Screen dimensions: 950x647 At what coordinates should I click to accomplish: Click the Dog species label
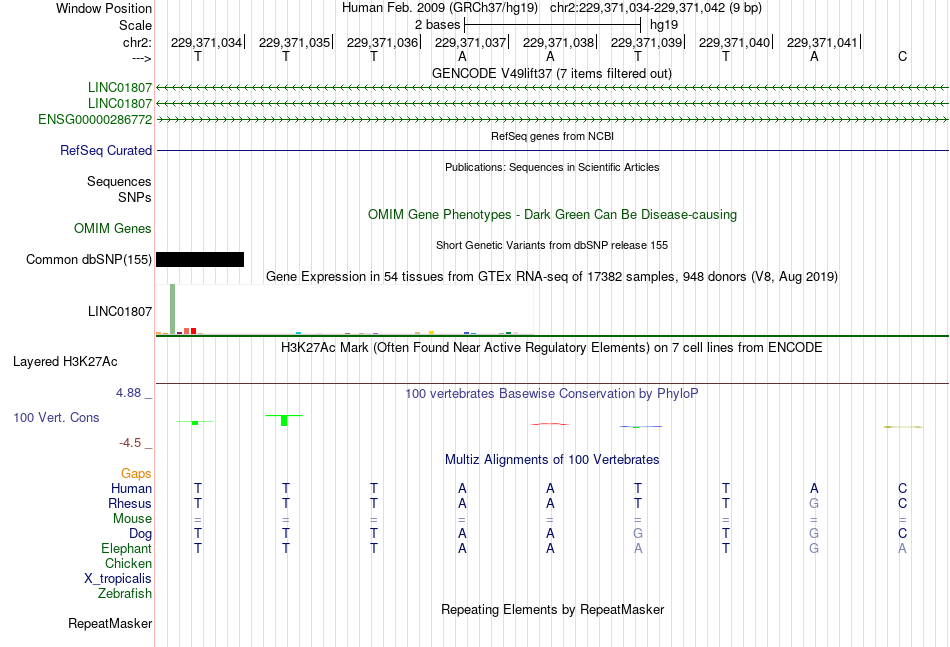pos(140,534)
